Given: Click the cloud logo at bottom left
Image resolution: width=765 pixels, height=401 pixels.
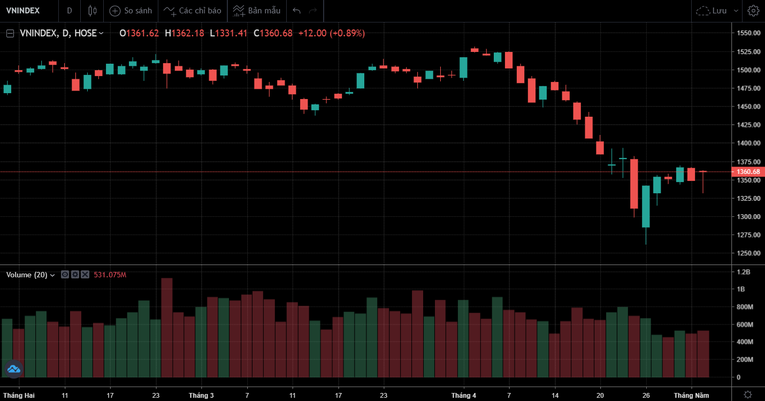Looking at the screenshot, I should click(13, 369).
